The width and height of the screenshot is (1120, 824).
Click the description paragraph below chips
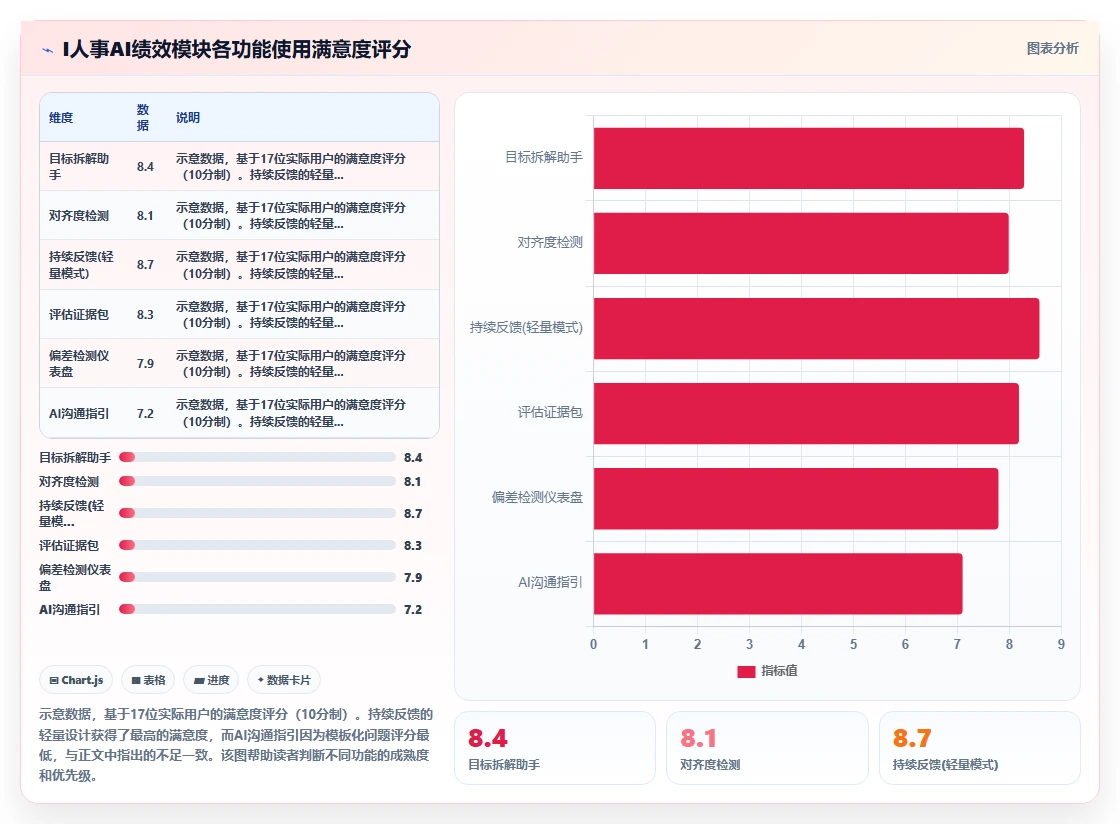pyautogui.click(x=236, y=745)
